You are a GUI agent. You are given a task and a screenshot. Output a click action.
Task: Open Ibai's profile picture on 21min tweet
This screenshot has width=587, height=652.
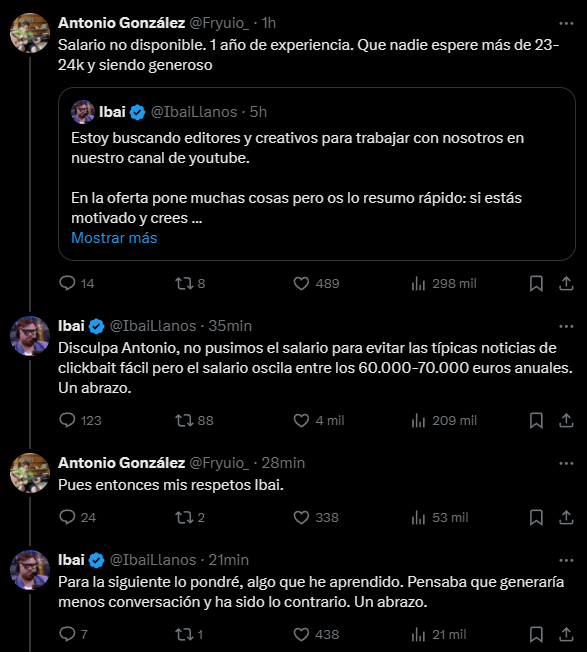pos(30,570)
